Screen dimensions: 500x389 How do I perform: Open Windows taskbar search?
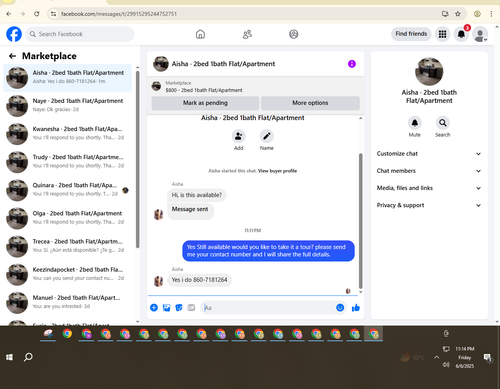pyautogui.click(x=28, y=357)
